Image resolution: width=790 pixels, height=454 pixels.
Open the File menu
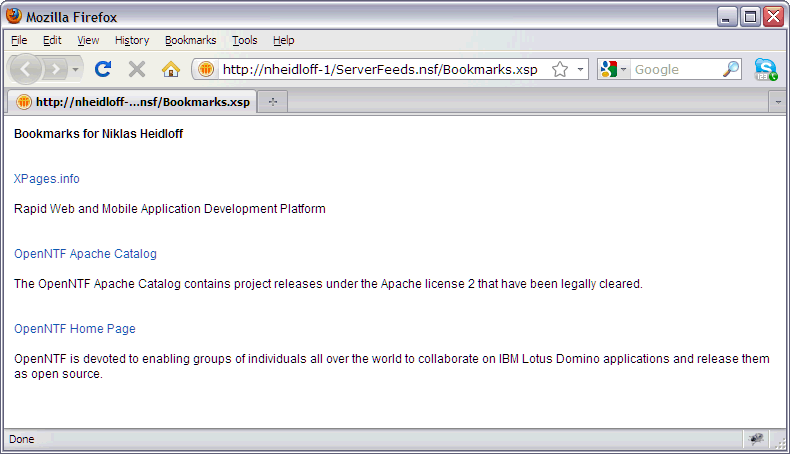coord(19,40)
